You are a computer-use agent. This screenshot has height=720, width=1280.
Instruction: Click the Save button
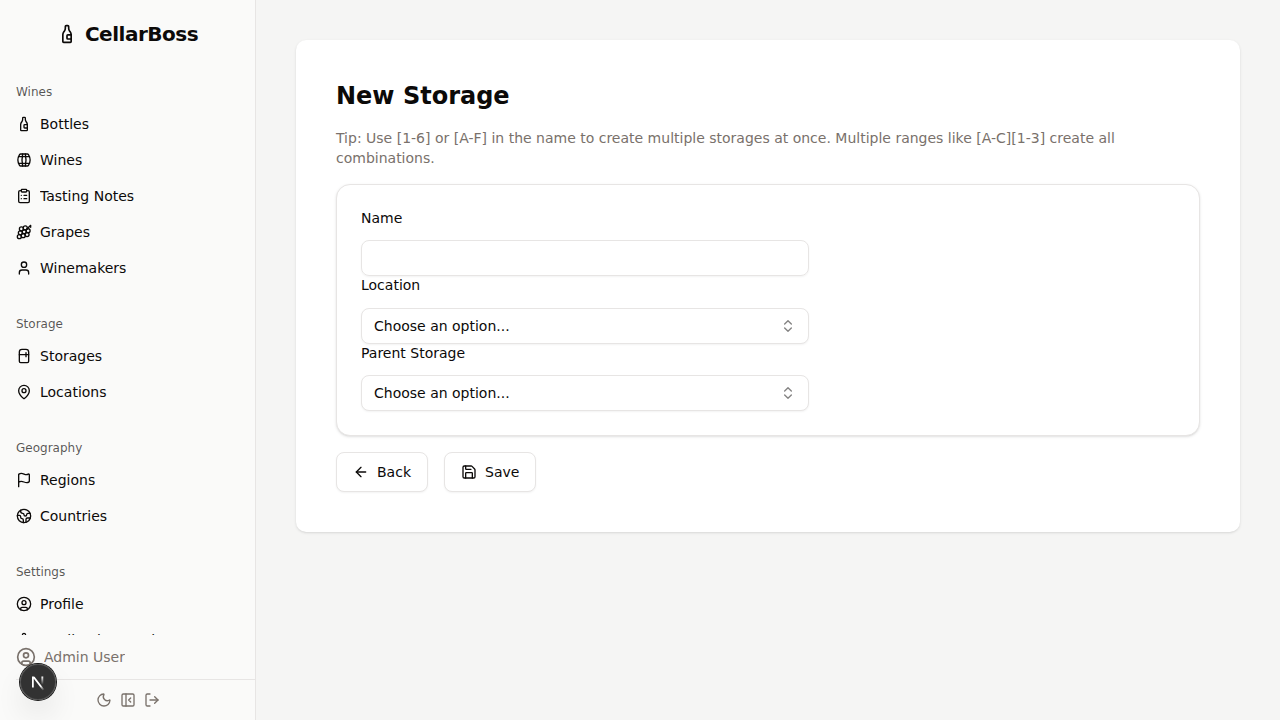point(489,471)
